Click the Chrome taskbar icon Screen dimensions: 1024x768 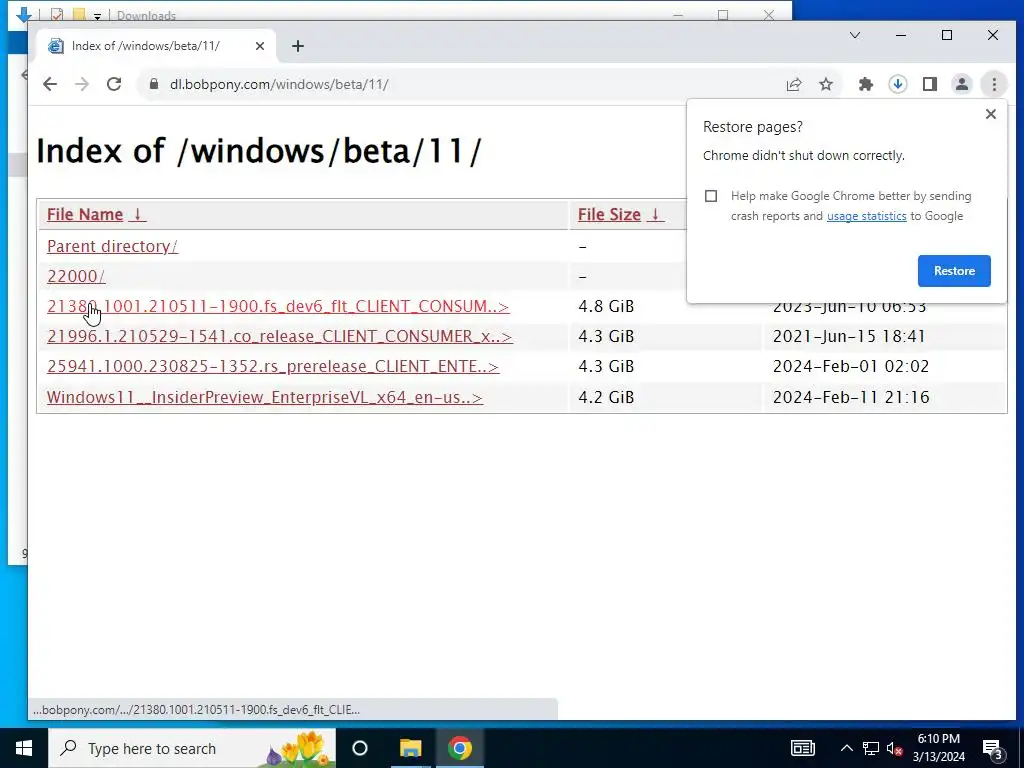coord(460,748)
